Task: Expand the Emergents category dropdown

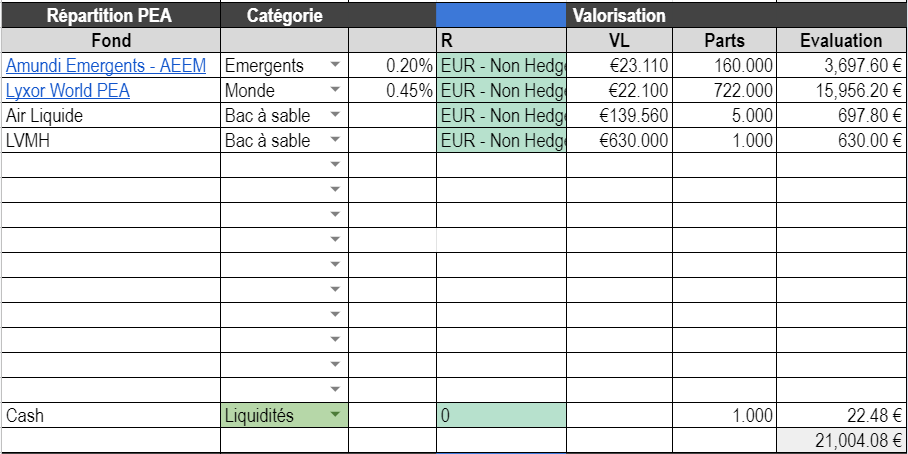Action: [335, 66]
